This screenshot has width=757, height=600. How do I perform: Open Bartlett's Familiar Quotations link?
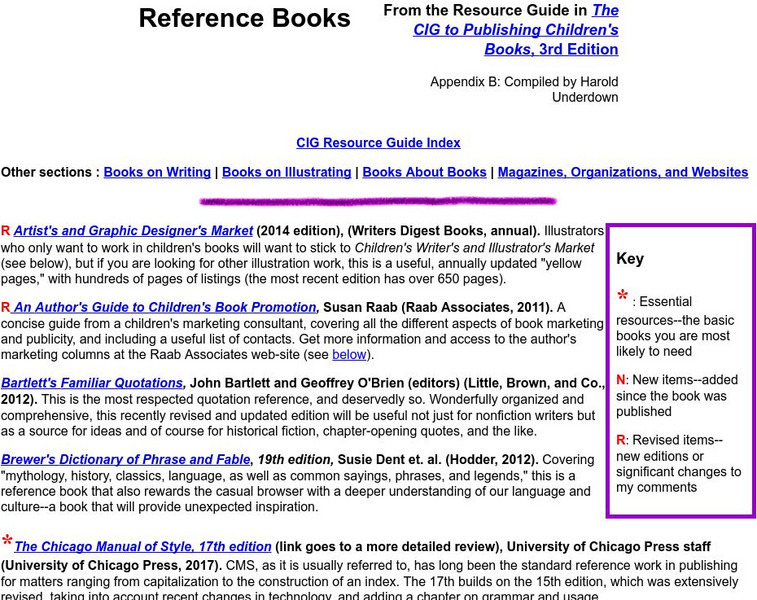point(92,383)
